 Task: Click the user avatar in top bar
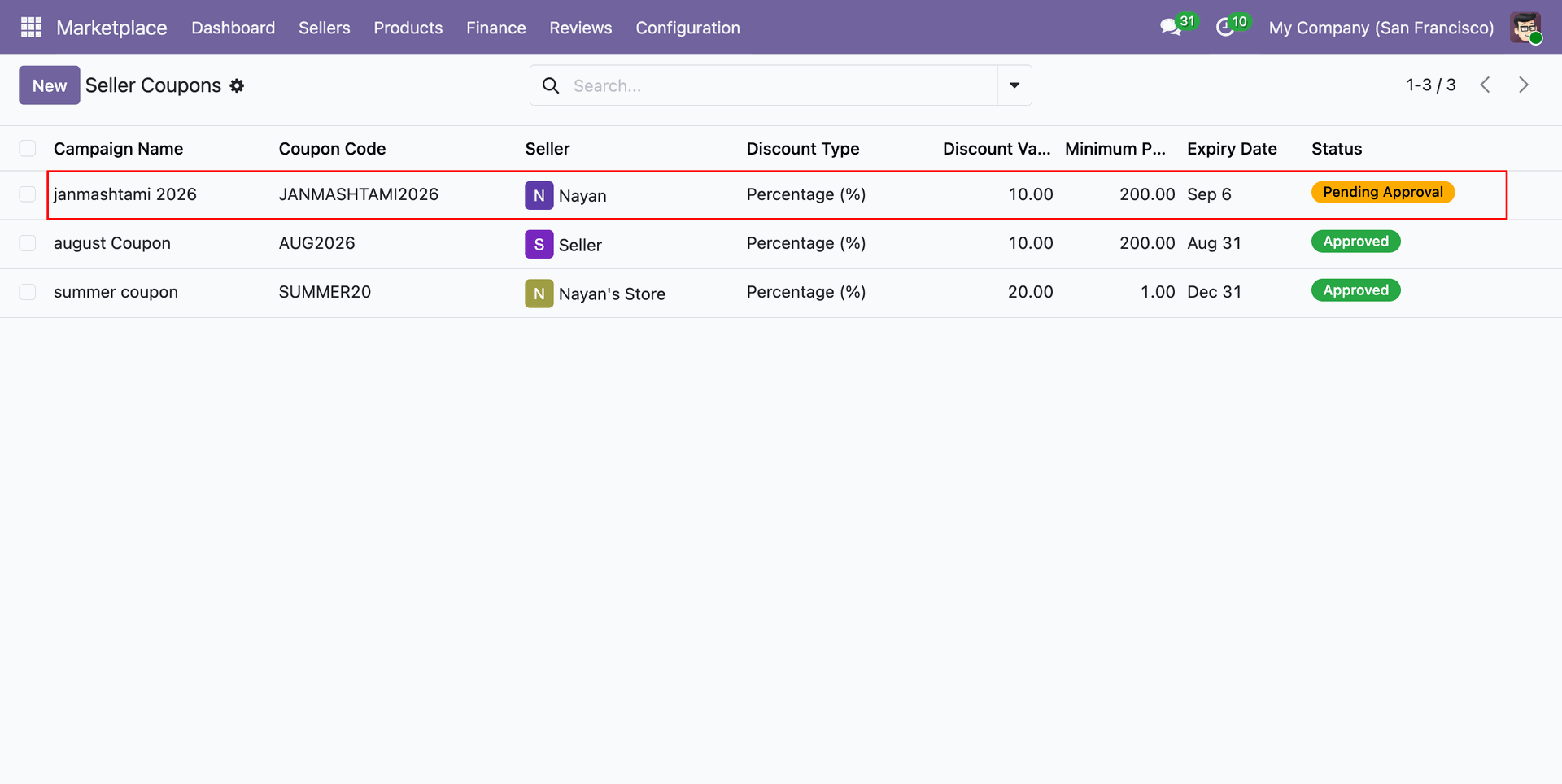[x=1525, y=28]
